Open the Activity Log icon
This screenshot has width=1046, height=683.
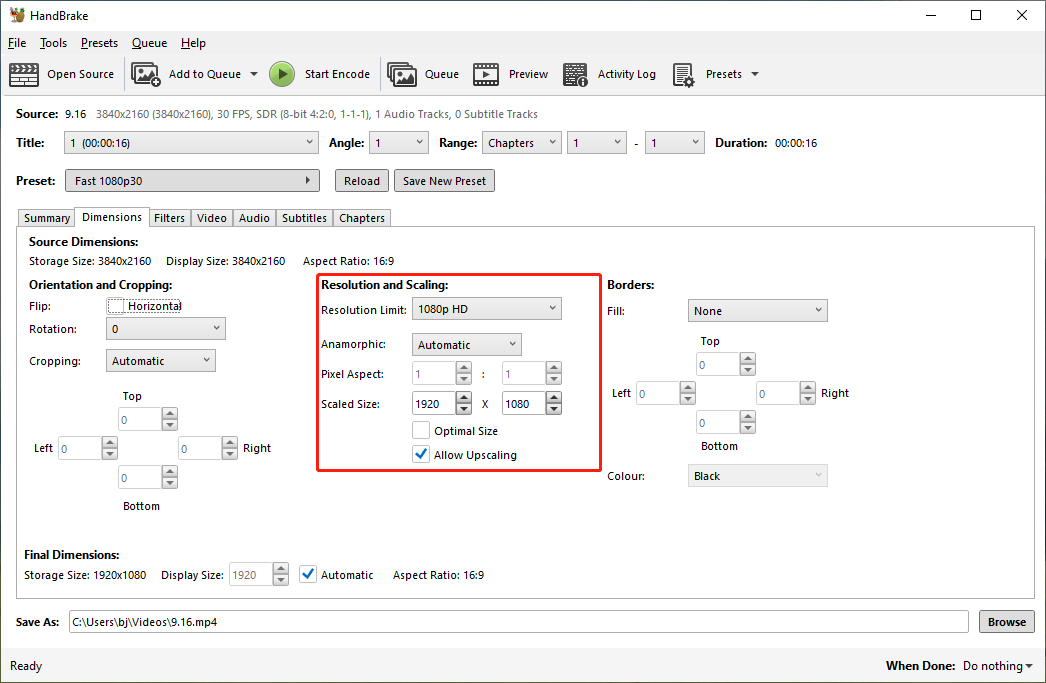575,74
